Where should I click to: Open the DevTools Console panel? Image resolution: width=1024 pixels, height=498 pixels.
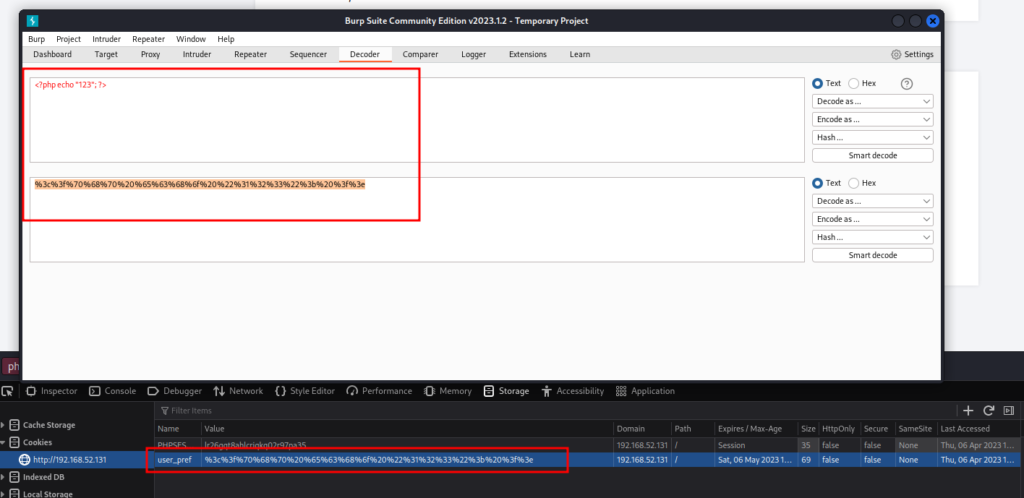tap(112, 391)
